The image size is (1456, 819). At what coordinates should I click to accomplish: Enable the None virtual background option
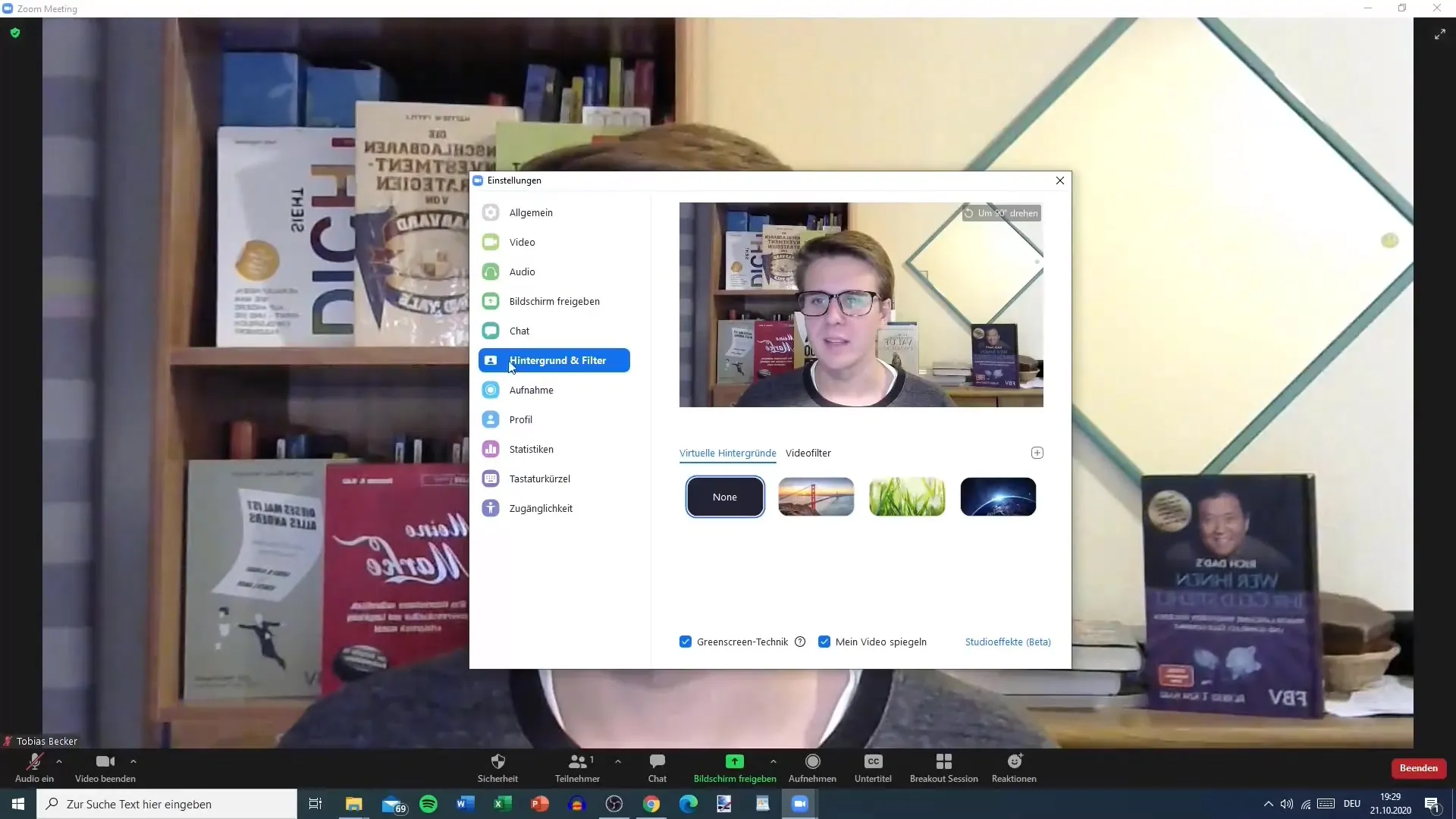(x=724, y=496)
